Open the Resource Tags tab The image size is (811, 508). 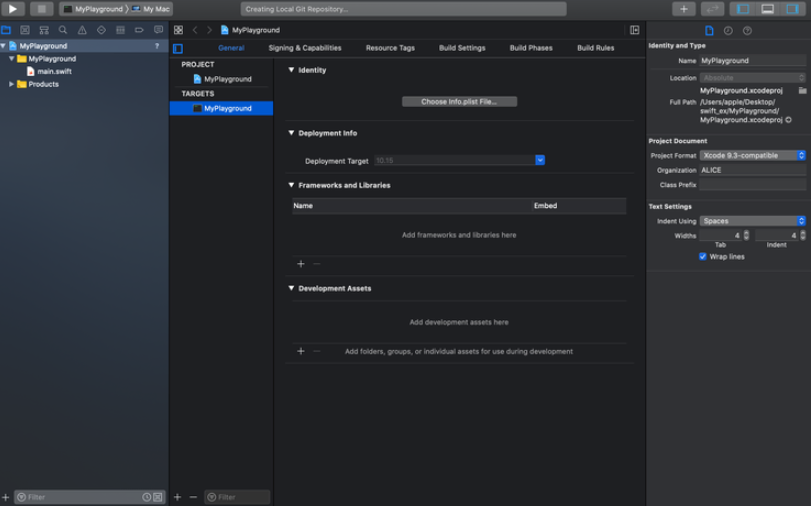click(390, 48)
